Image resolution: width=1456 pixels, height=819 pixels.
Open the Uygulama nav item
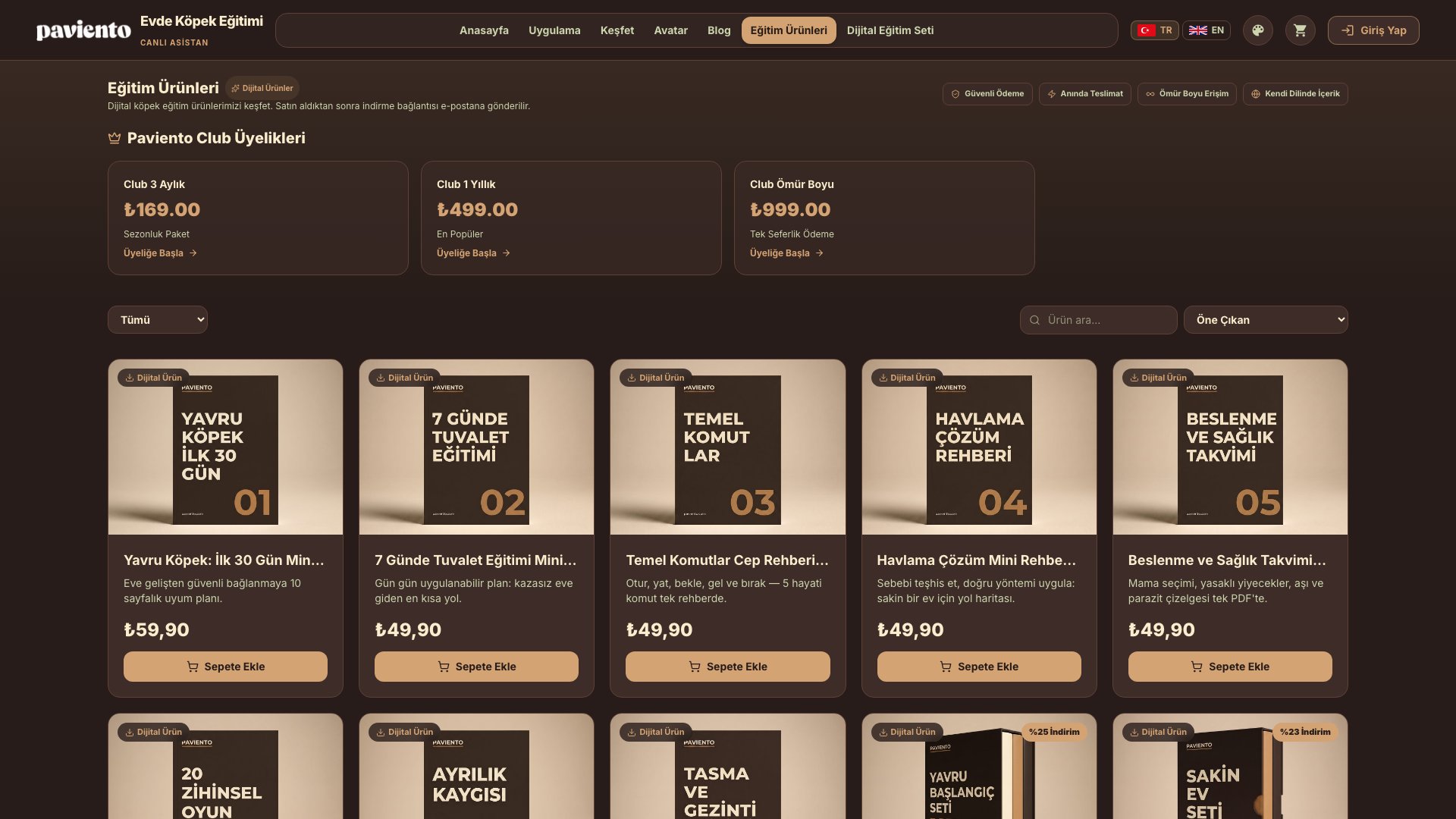(554, 30)
